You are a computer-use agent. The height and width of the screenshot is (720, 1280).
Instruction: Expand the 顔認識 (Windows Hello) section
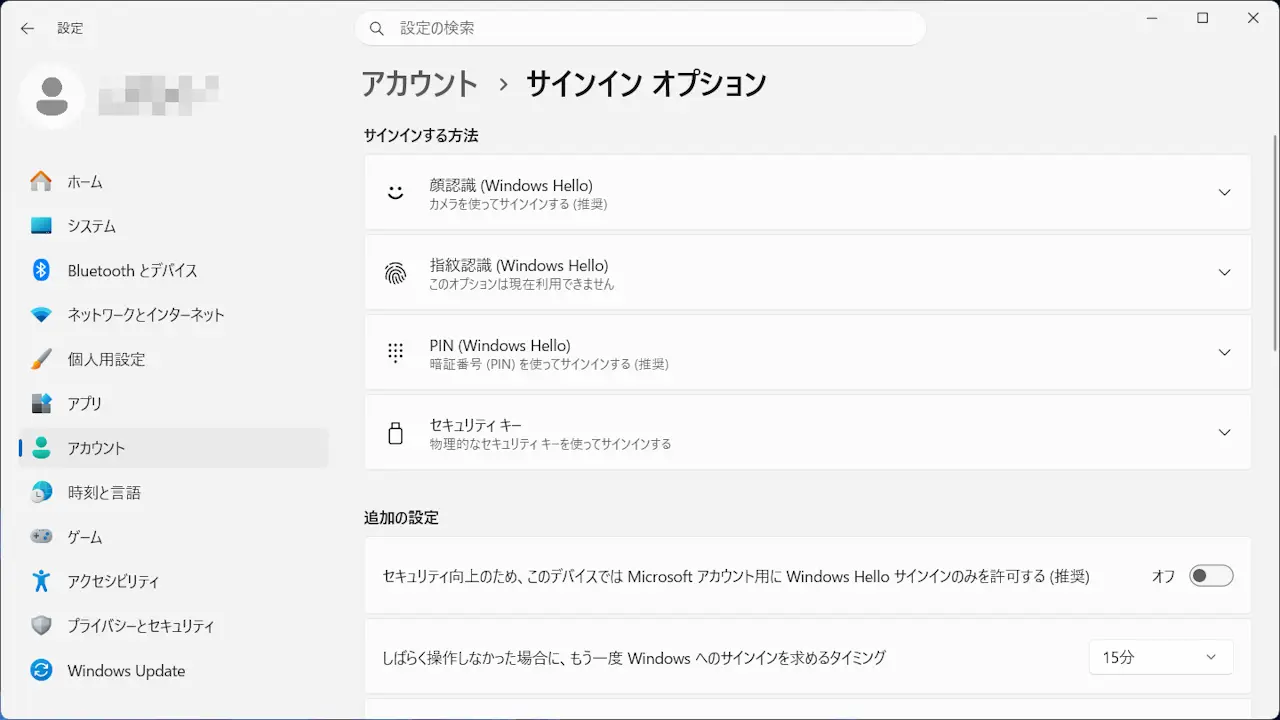pos(1224,192)
